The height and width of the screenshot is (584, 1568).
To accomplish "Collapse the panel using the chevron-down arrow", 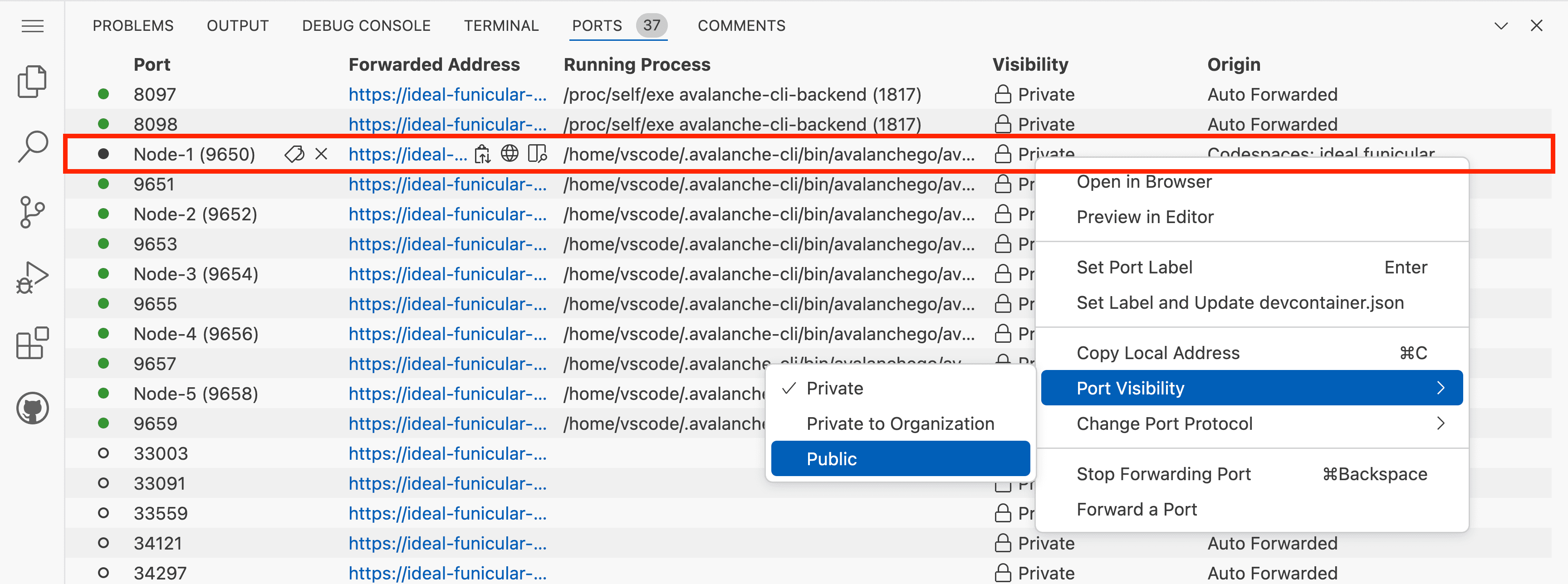I will 1500,25.
